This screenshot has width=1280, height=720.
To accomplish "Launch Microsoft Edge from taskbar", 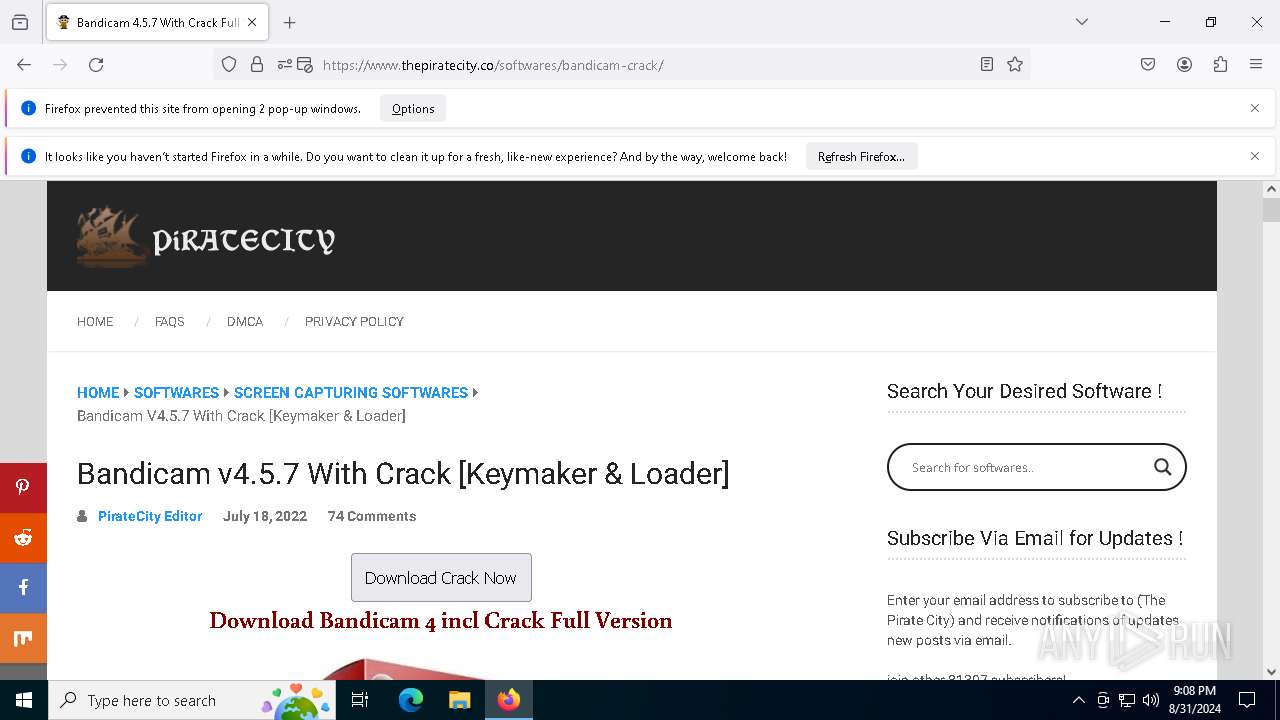I will [x=411, y=700].
